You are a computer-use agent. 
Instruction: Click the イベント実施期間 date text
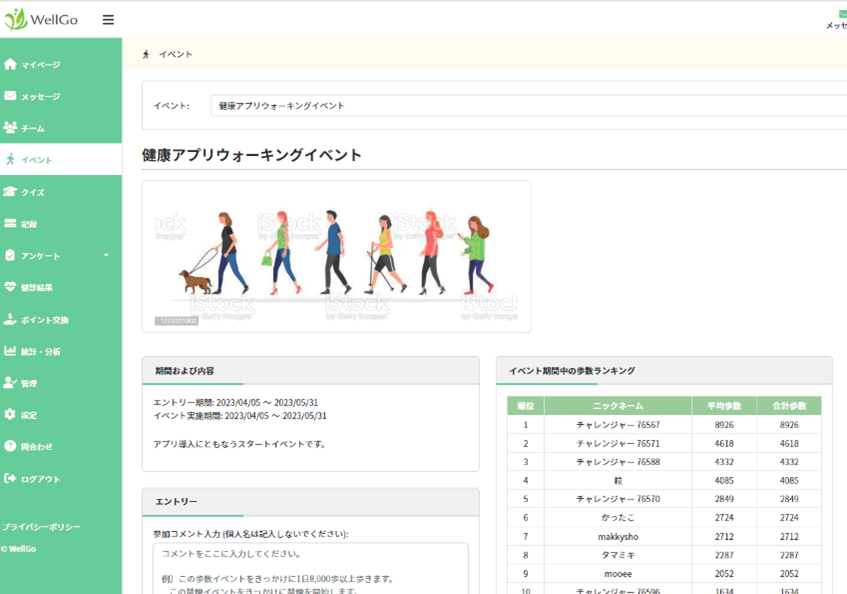240,416
